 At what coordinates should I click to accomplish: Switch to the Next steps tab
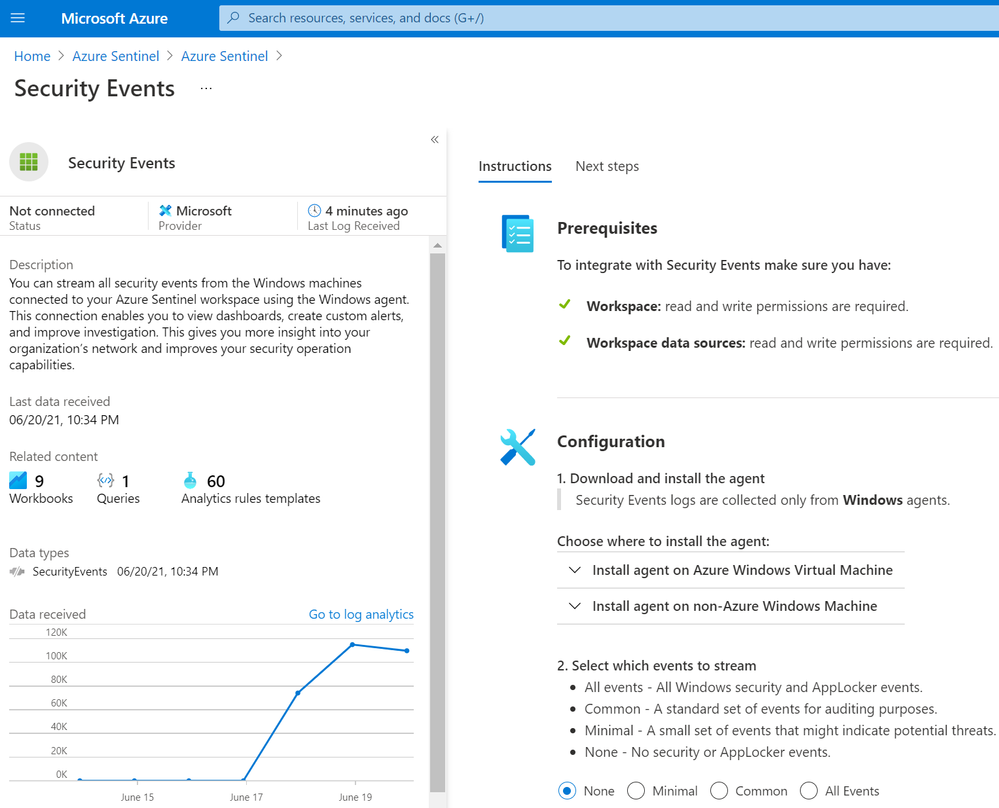607,166
